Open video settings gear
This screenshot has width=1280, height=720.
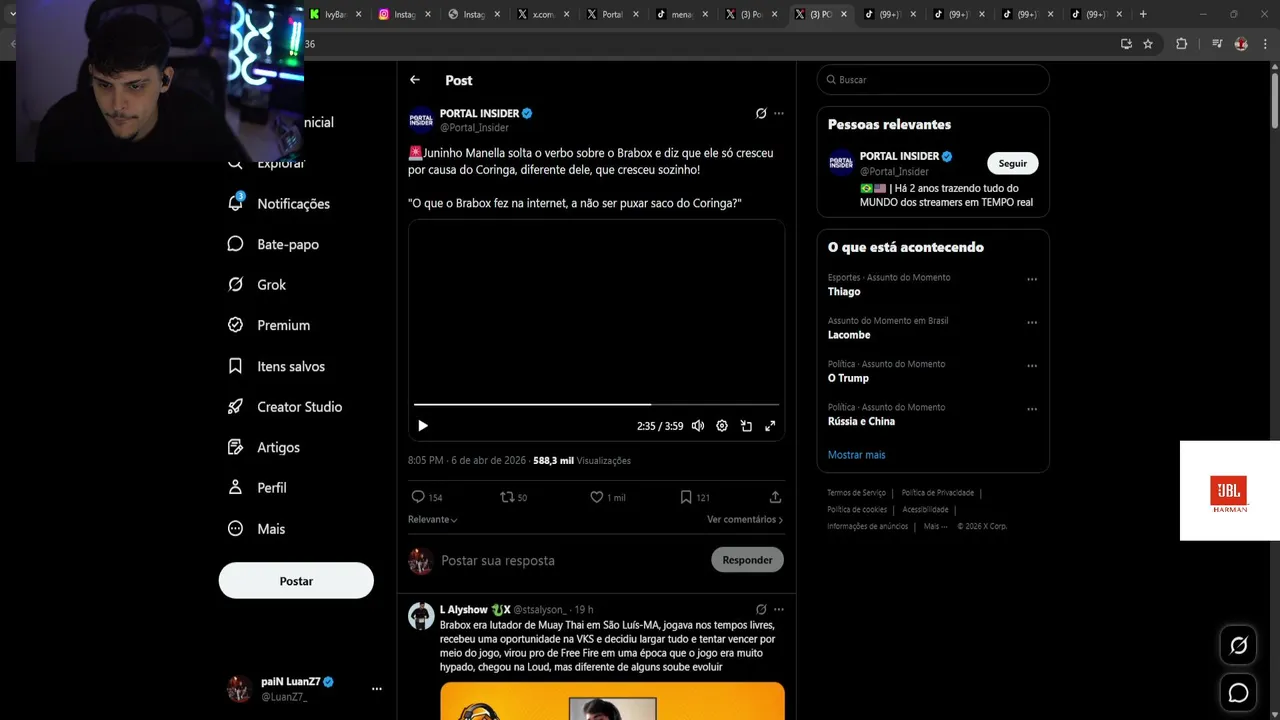(x=722, y=426)
